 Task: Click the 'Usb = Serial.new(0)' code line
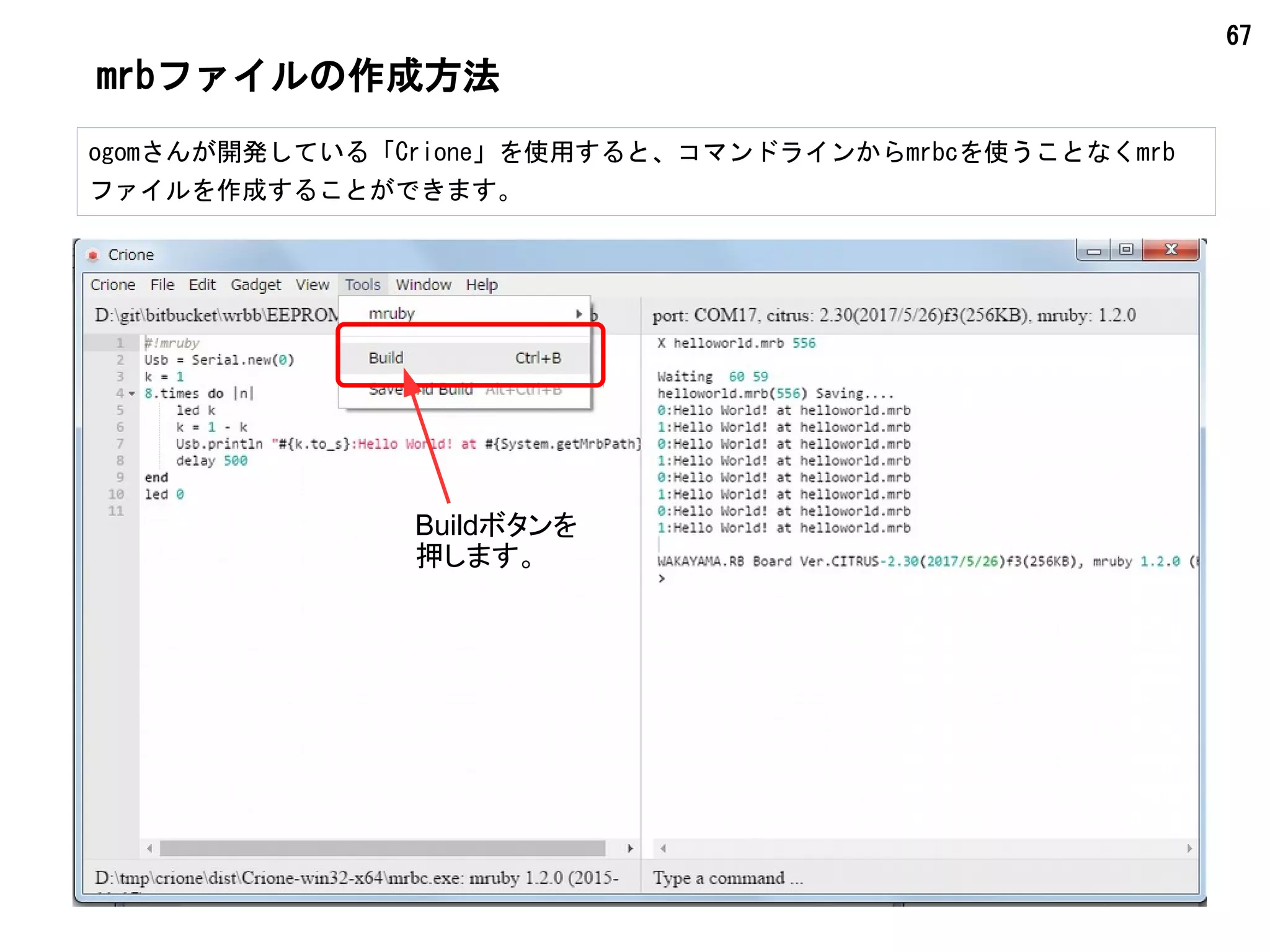pos(219,360)
